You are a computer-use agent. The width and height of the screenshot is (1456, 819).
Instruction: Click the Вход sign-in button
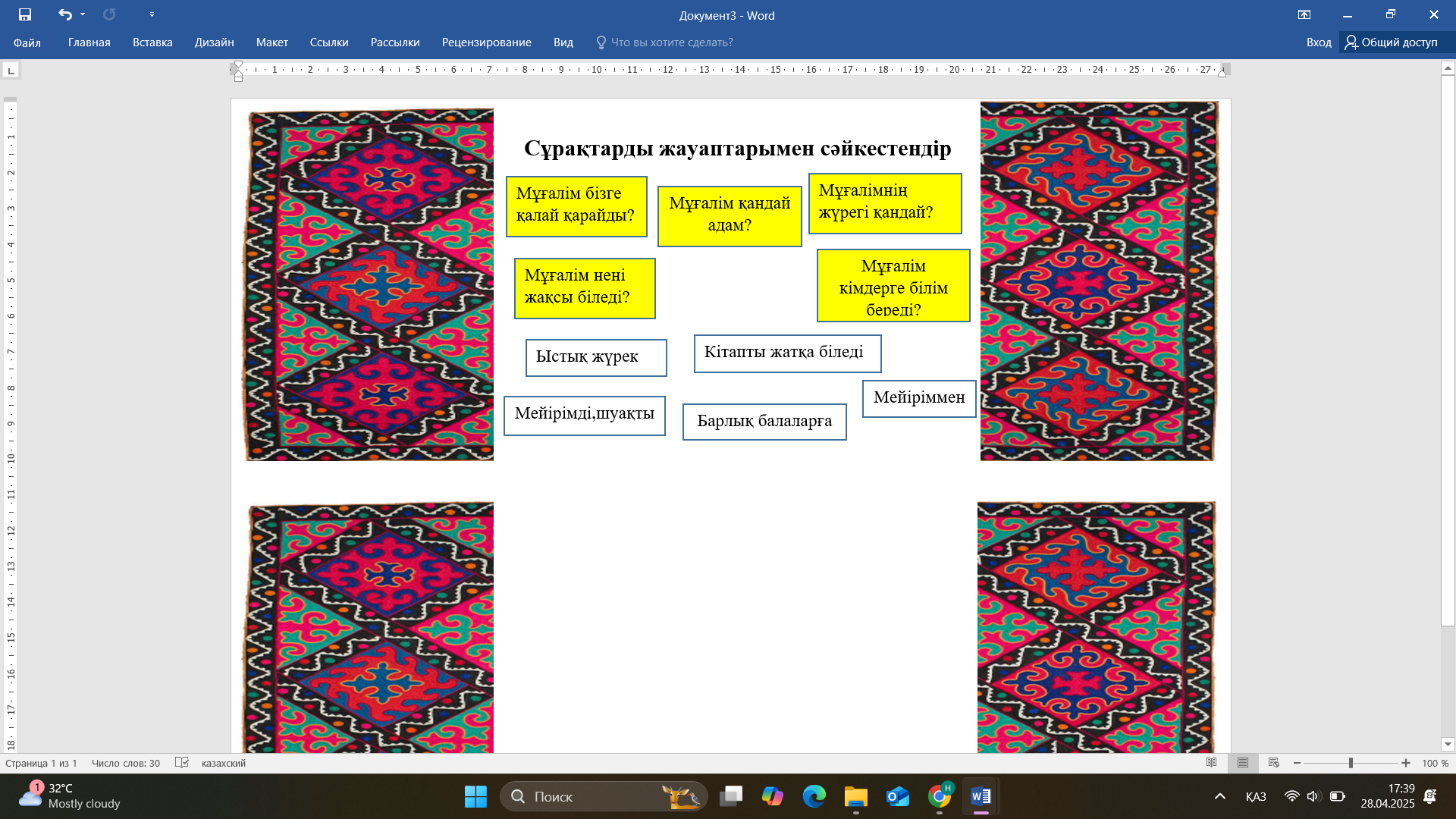point(1319,42)
